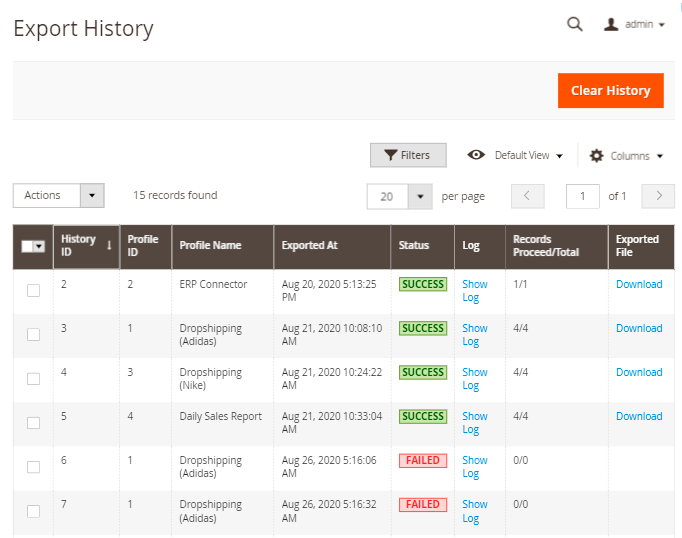Screen dimensions: 682x538
Task: Open the Filters panel
Action: [x=408, y=155]
